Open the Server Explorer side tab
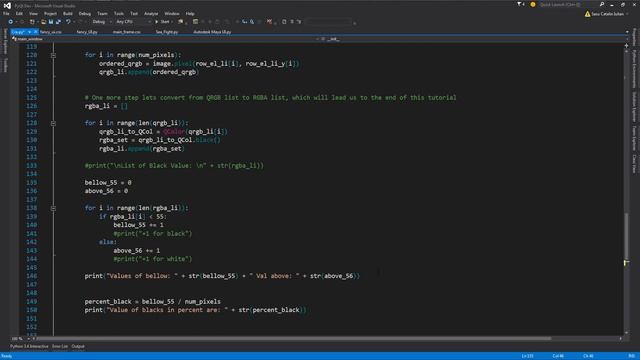Viewport: 640px width, 360px height. [x=5, y=41]
